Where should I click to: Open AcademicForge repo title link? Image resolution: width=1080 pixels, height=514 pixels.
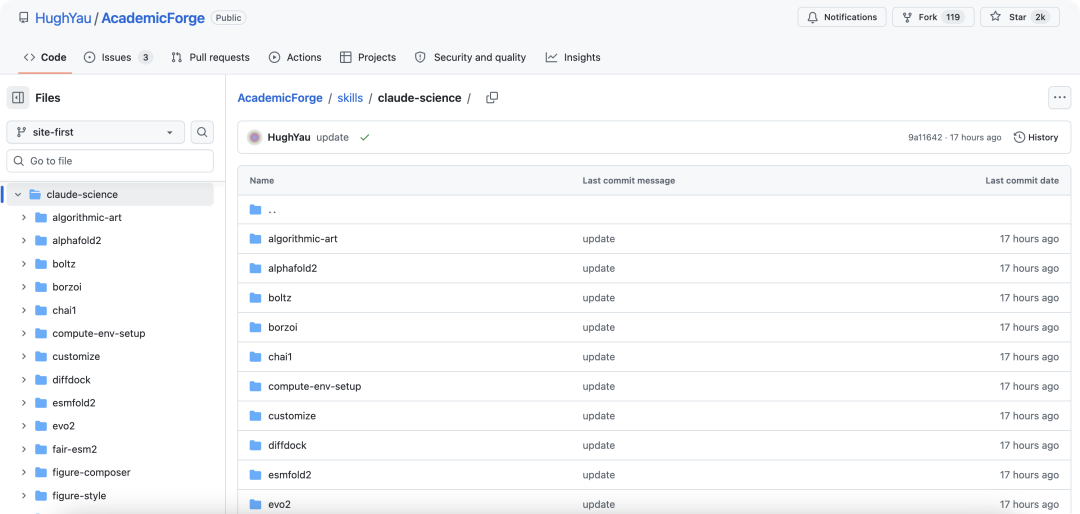tap(153, 18)
